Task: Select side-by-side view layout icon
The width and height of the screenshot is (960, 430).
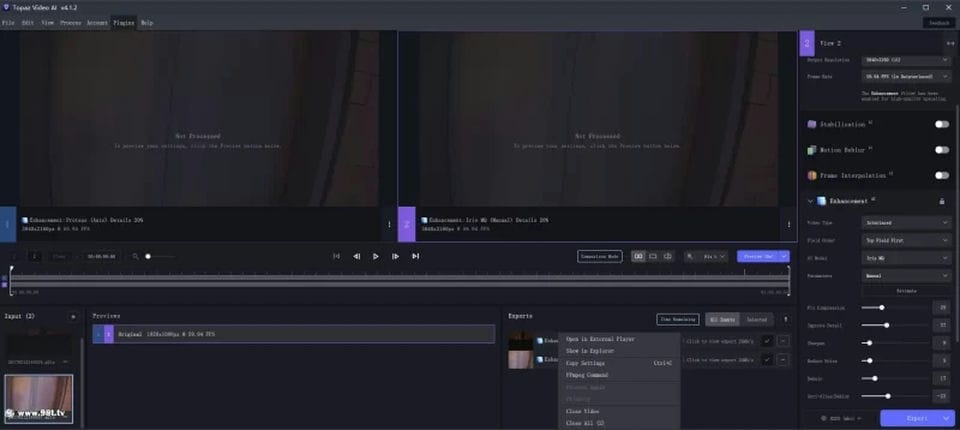Action: pos(639,256)
